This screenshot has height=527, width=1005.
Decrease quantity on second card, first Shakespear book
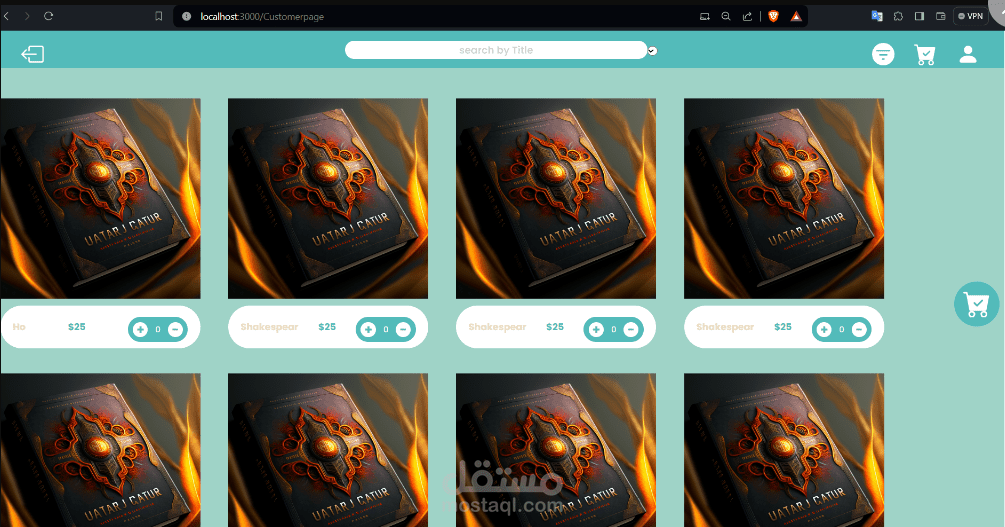(403, 330)
